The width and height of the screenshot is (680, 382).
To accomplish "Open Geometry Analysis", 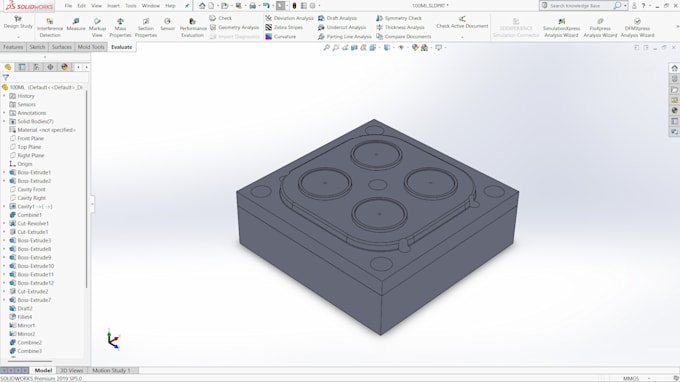I will pos(234,27).
